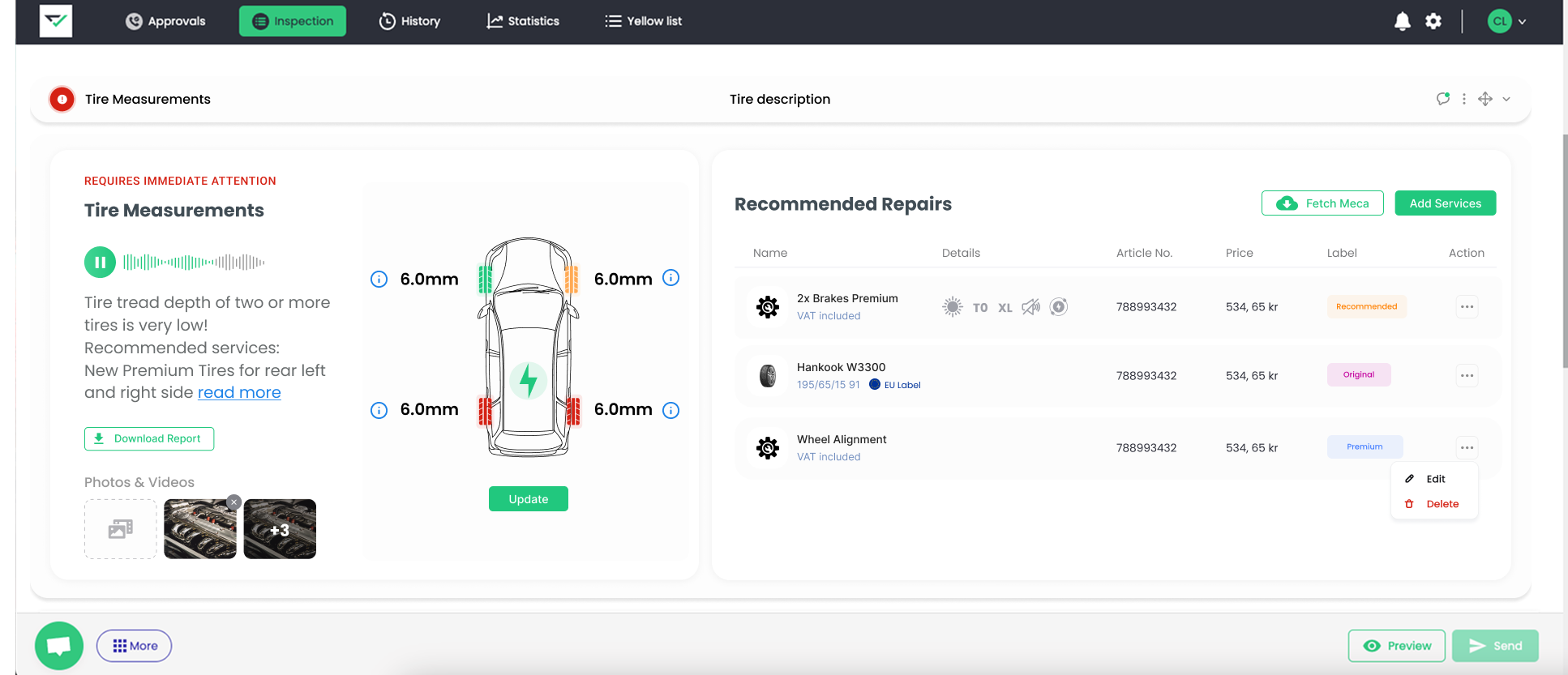Choose Delete from the context menu

1434,504
